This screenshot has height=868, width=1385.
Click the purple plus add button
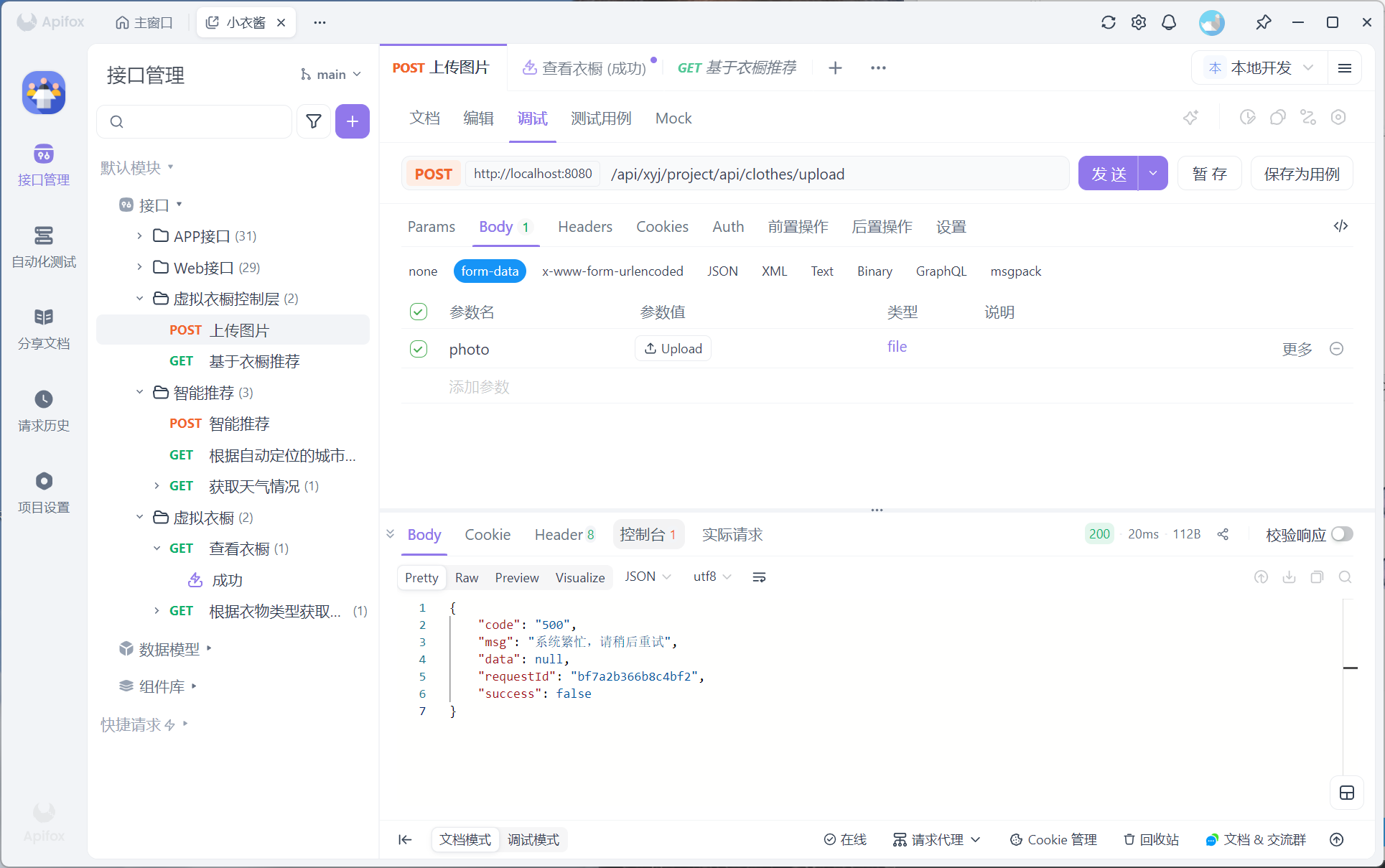coord(352,121)
